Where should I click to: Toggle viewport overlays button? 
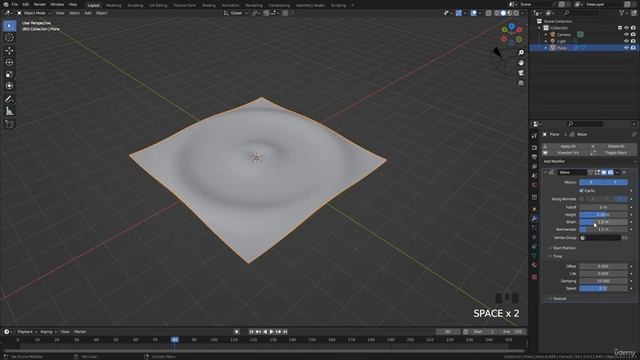(x=473, y=13)
